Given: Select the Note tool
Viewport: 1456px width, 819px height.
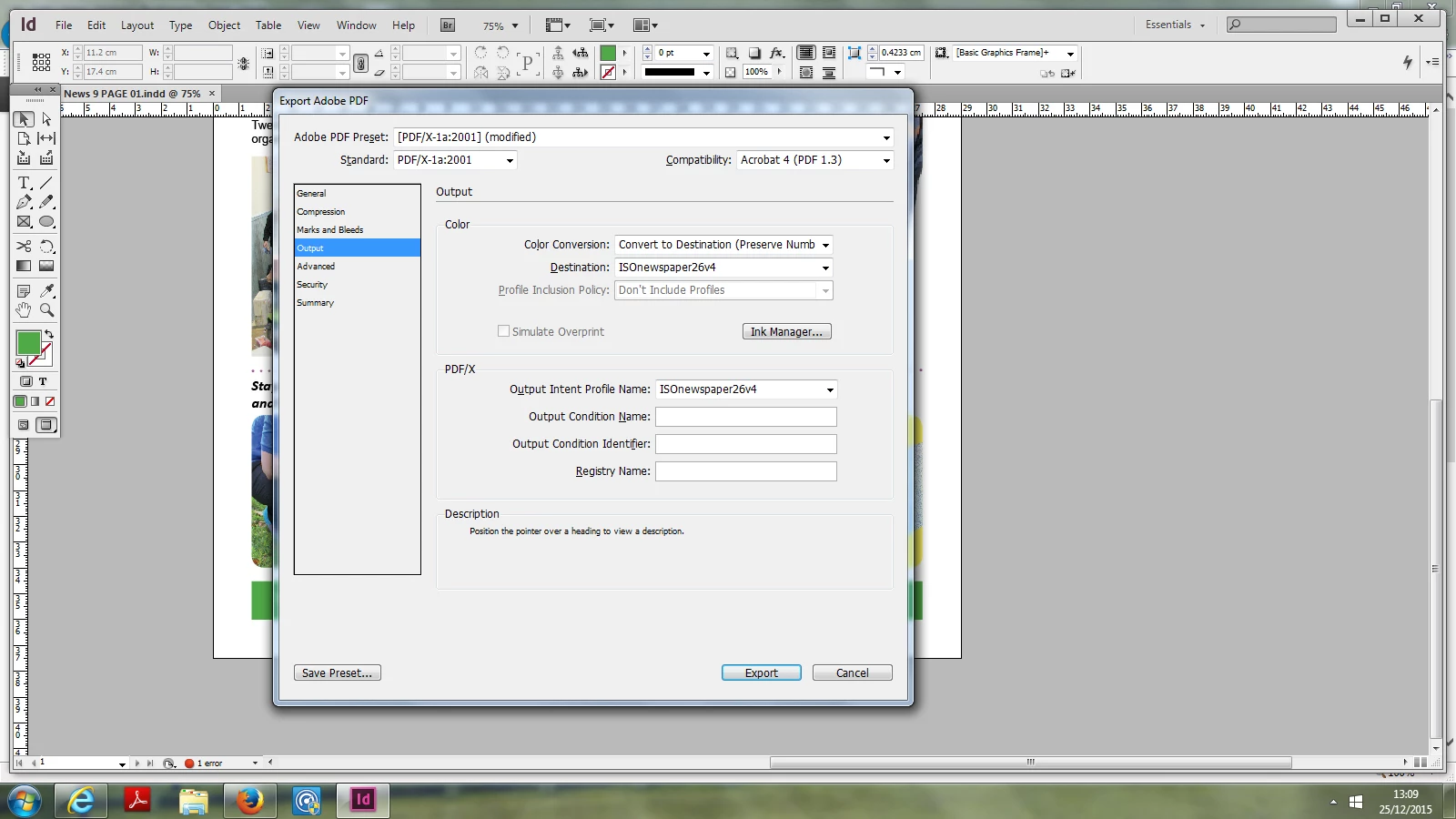Looking at the screenshot, I should click(25, 291).
